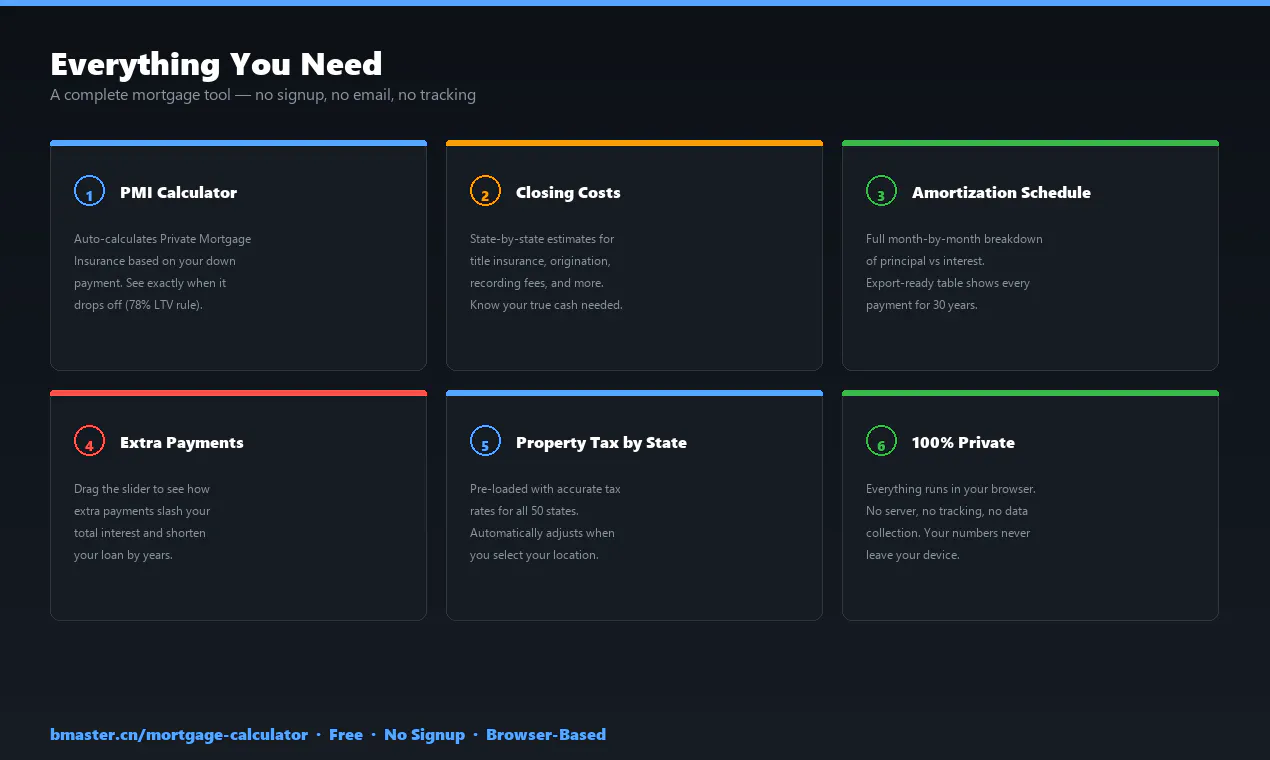Click the complete mortgage tool subtitle
1270x760 pixels.
pos(263,95)
